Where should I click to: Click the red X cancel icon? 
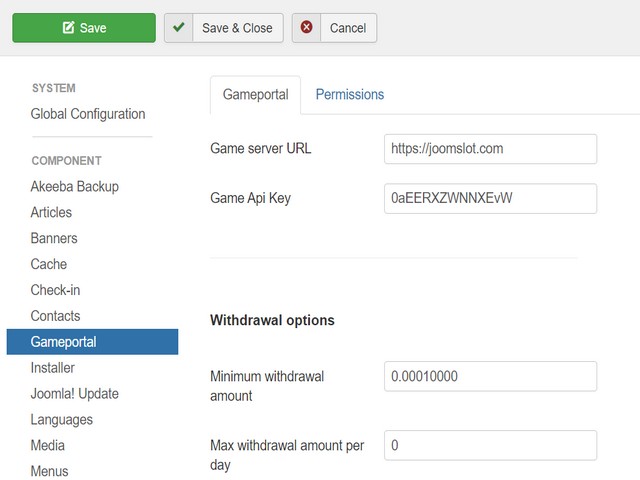pos(306,27)
